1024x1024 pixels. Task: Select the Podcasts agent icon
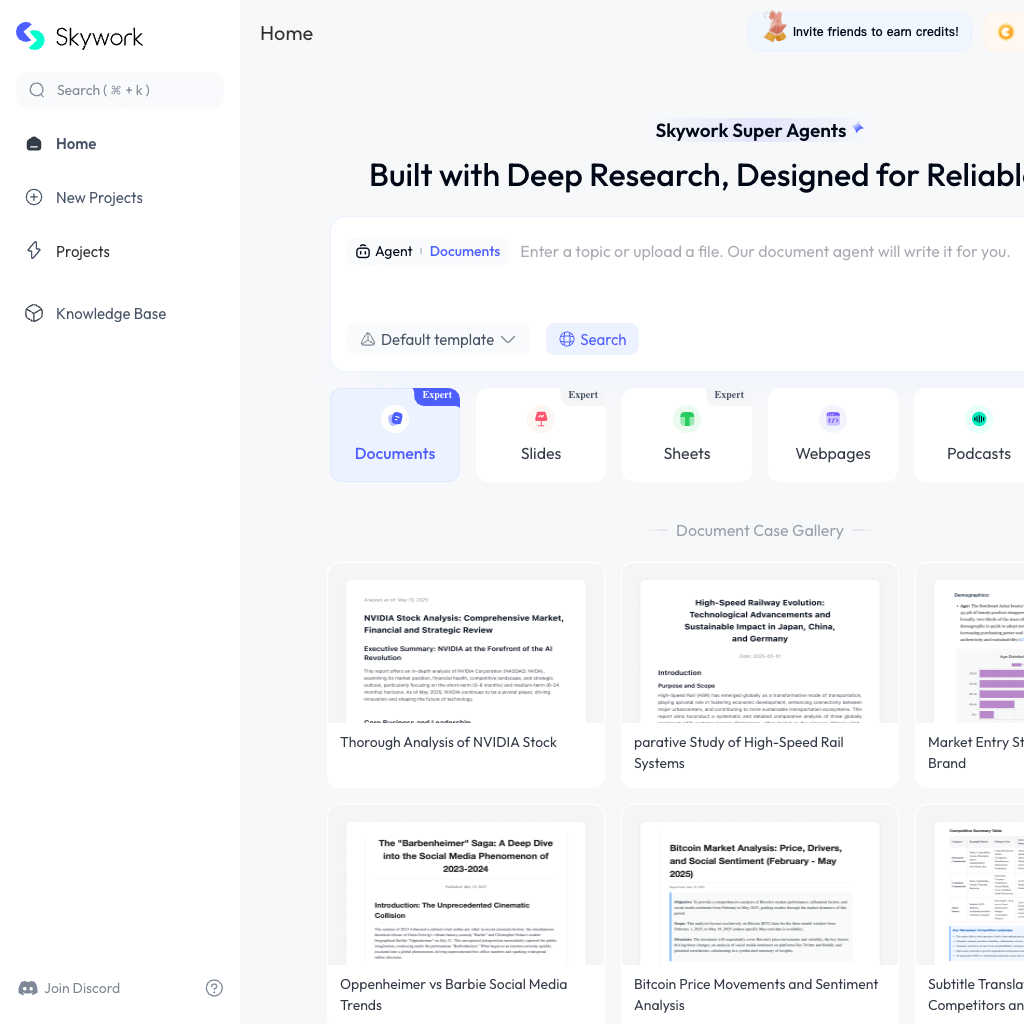tap(979, 419)
